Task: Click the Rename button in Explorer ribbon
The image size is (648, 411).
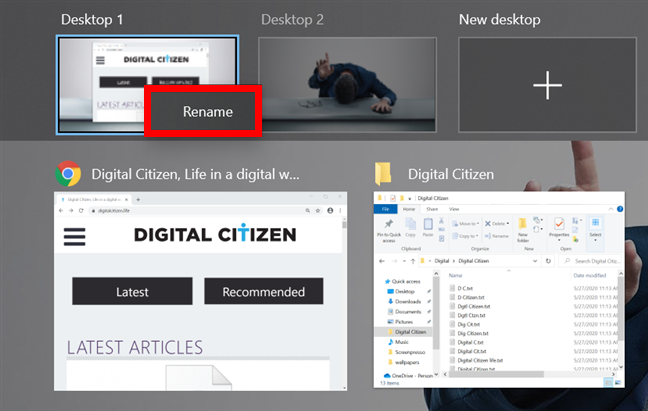Action: click(x=497, y=236)
